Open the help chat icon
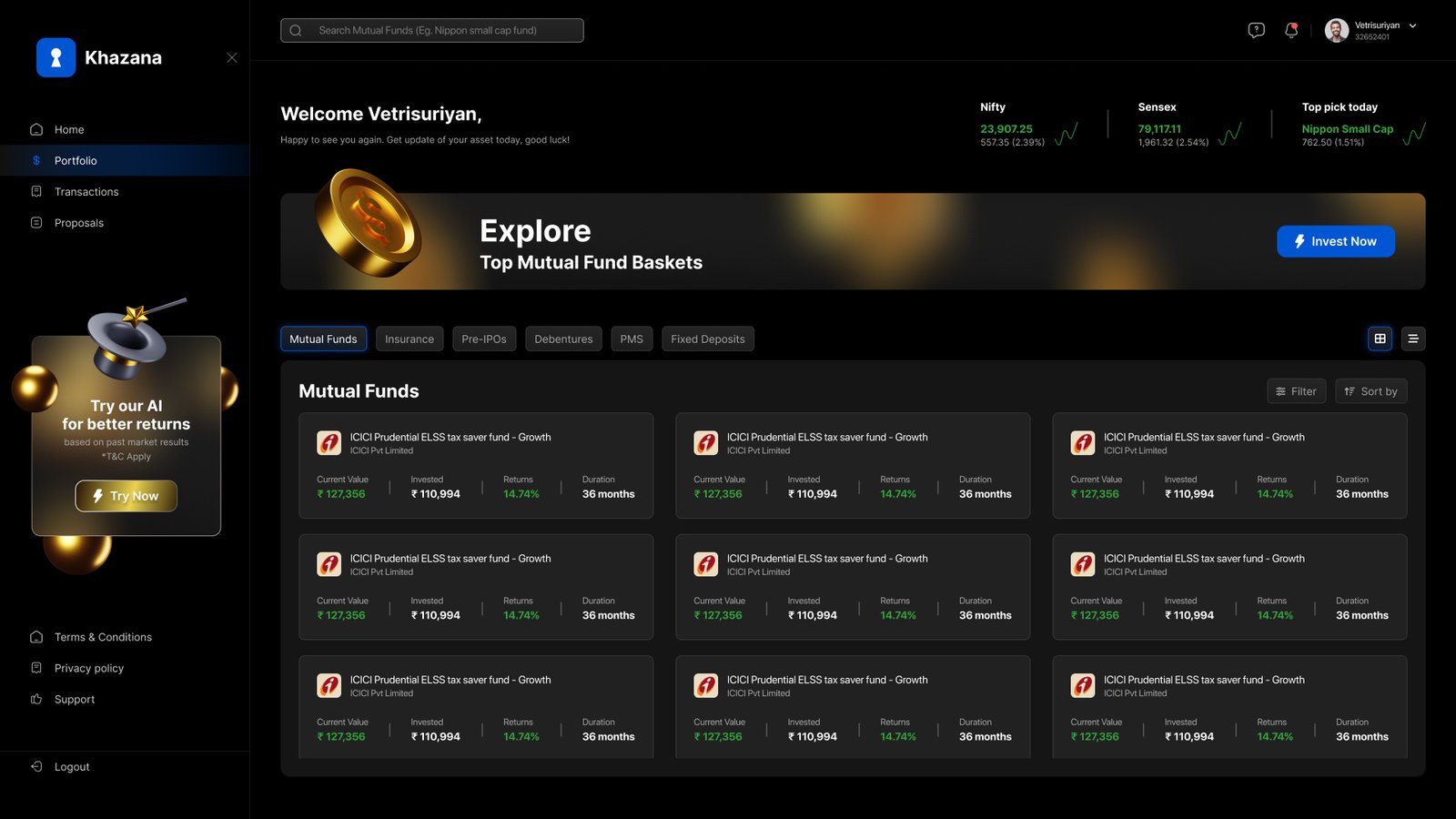The height and width of the screenshot is (819, 1456). point(1257,30)
